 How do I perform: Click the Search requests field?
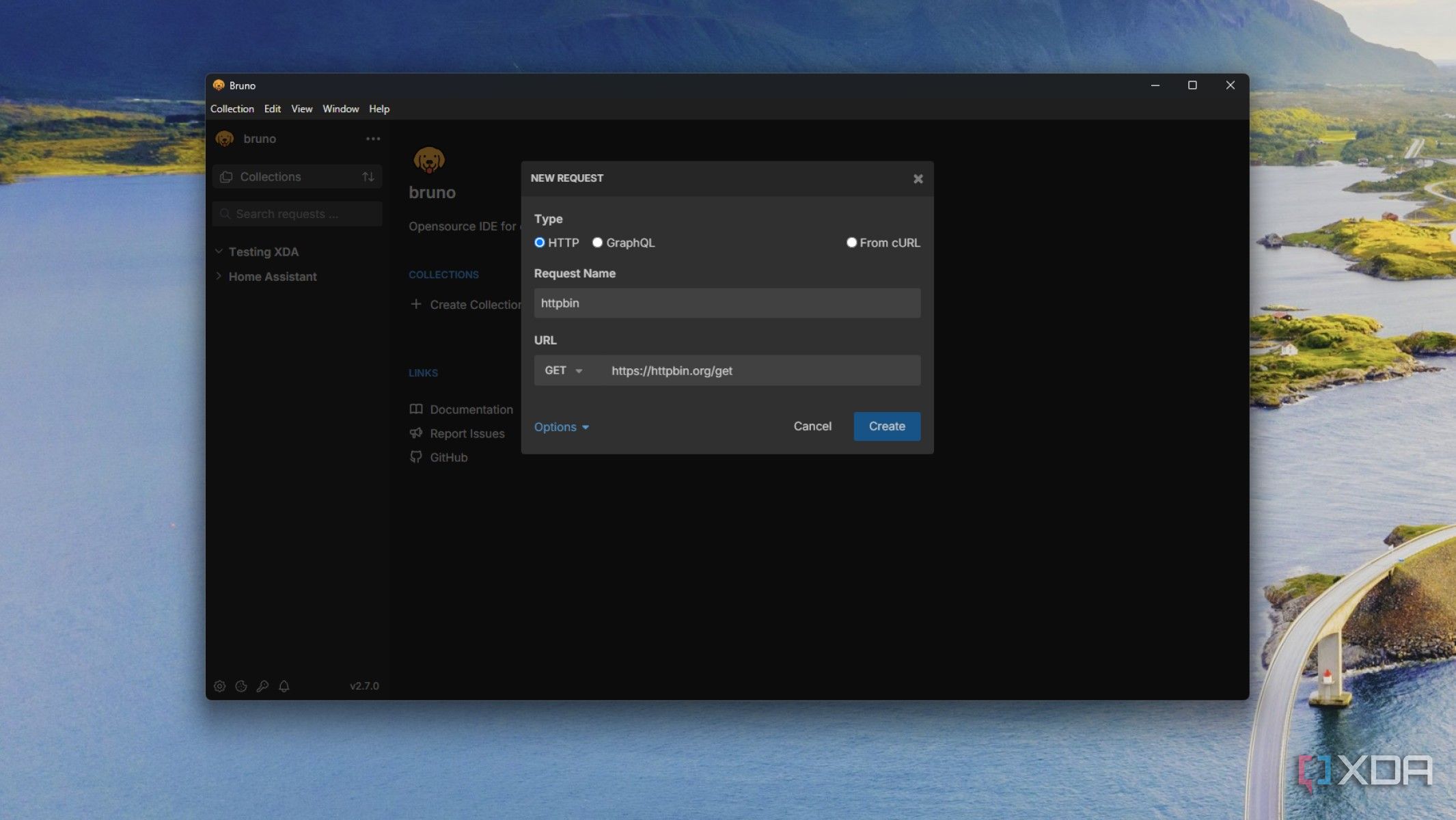click(x=297, y=214)
